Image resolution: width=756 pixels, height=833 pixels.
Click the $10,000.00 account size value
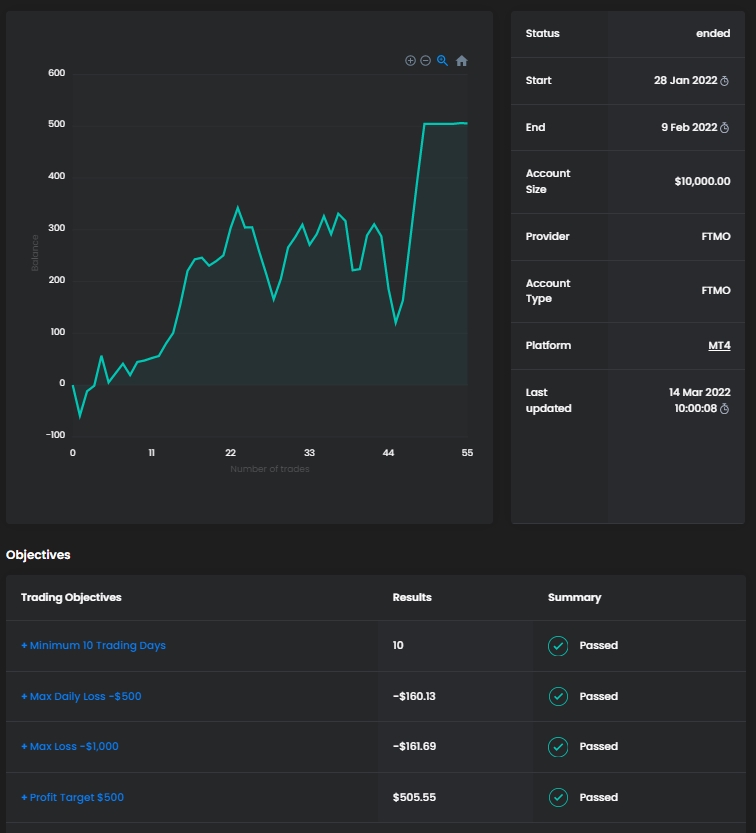(702, 181)
